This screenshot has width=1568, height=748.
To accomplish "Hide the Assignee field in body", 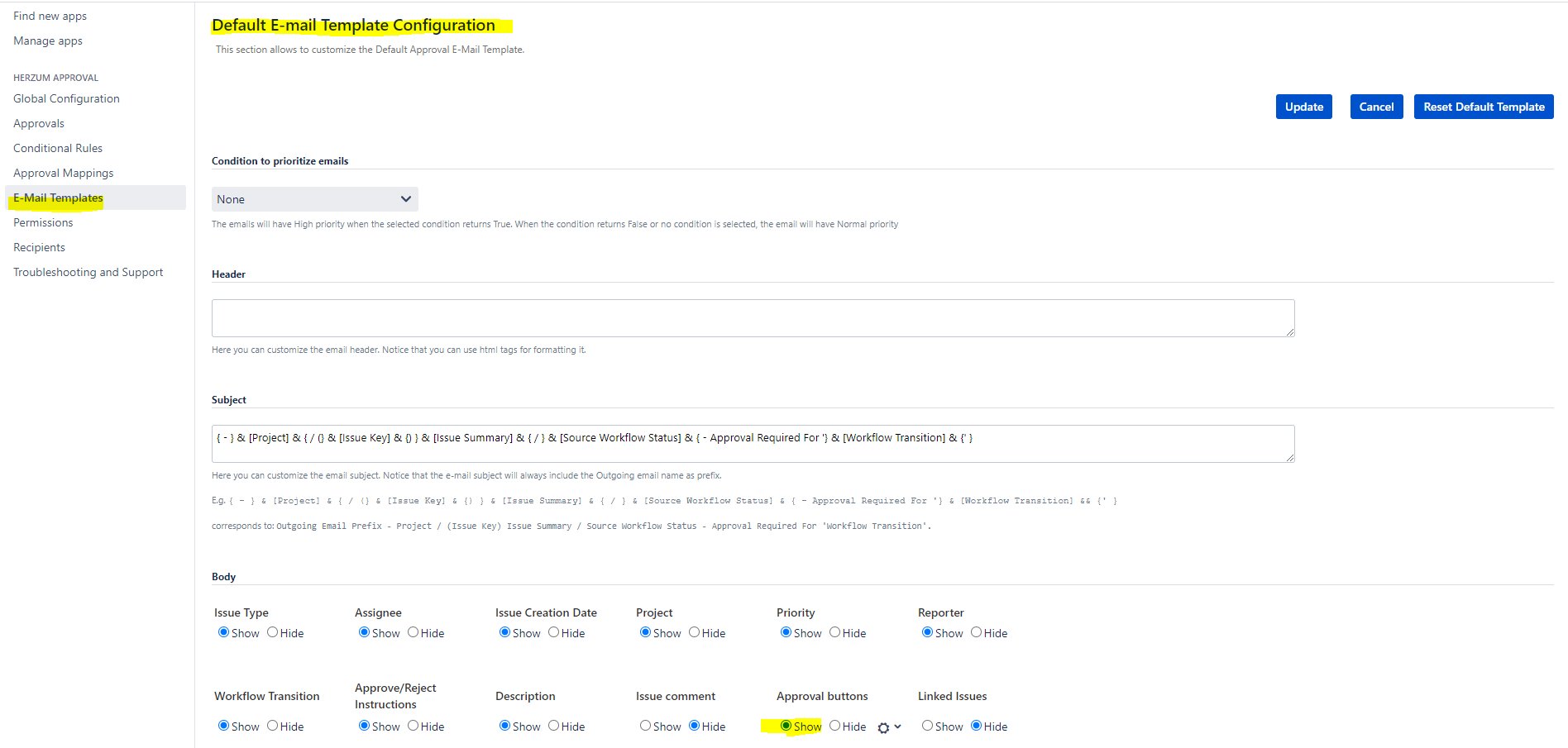I will [413, 632].
